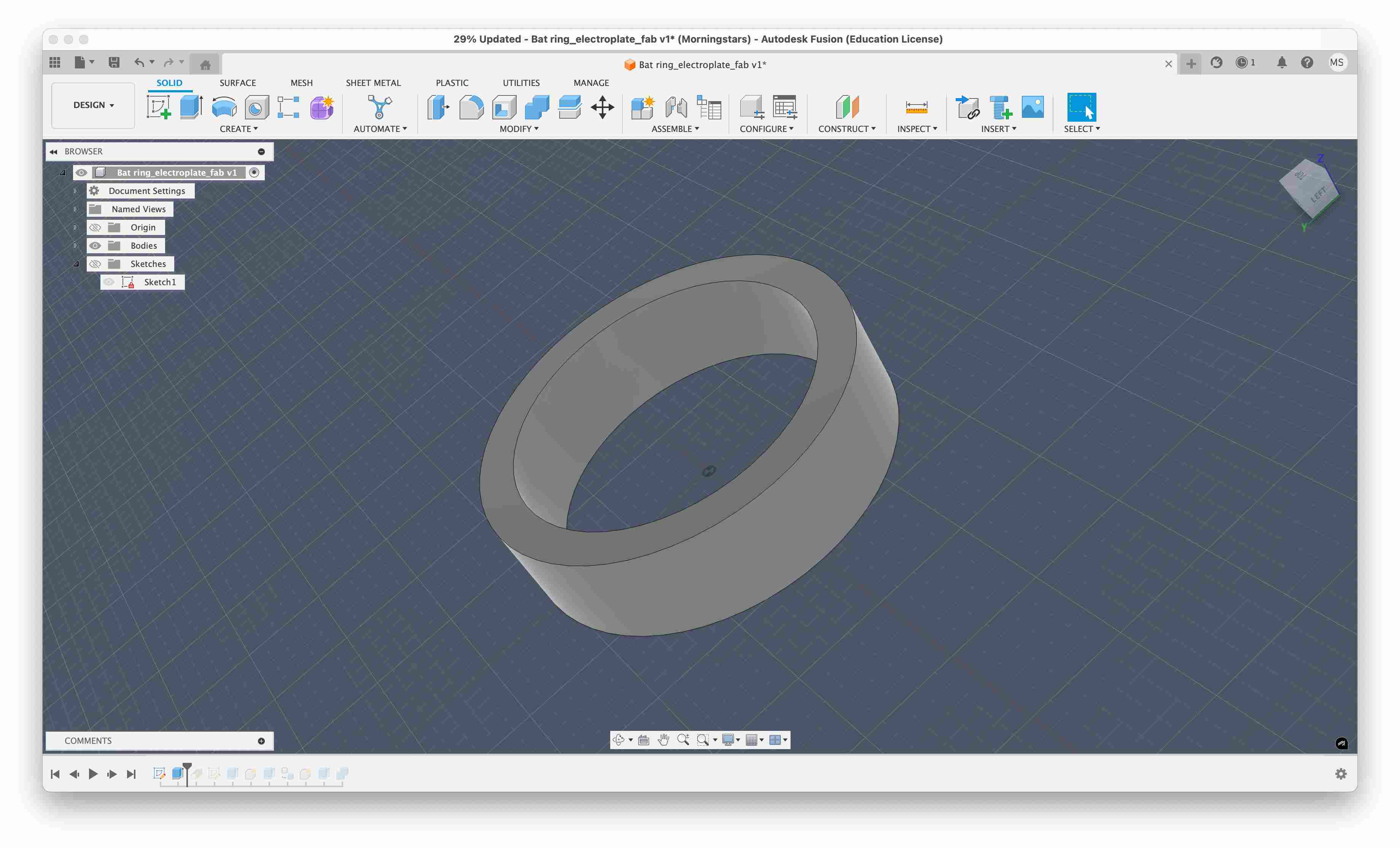Click the Zoom magnifier tool in navigation bar

683,740
